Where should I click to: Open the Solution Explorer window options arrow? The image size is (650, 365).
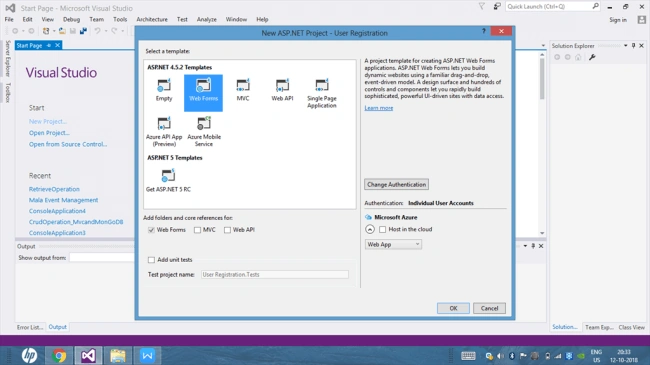coord(626,46)
